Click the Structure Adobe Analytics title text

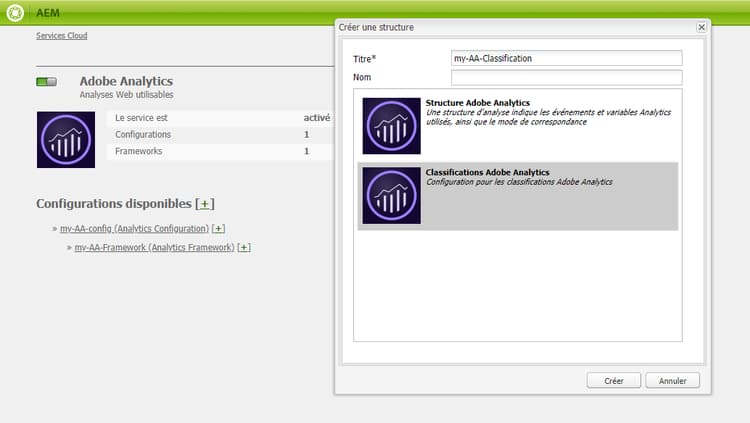pyautogui.click(x=477, y=103)
